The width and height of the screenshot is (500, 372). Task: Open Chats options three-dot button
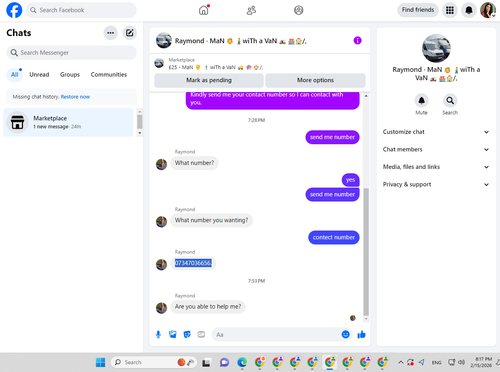pos(110,33)
